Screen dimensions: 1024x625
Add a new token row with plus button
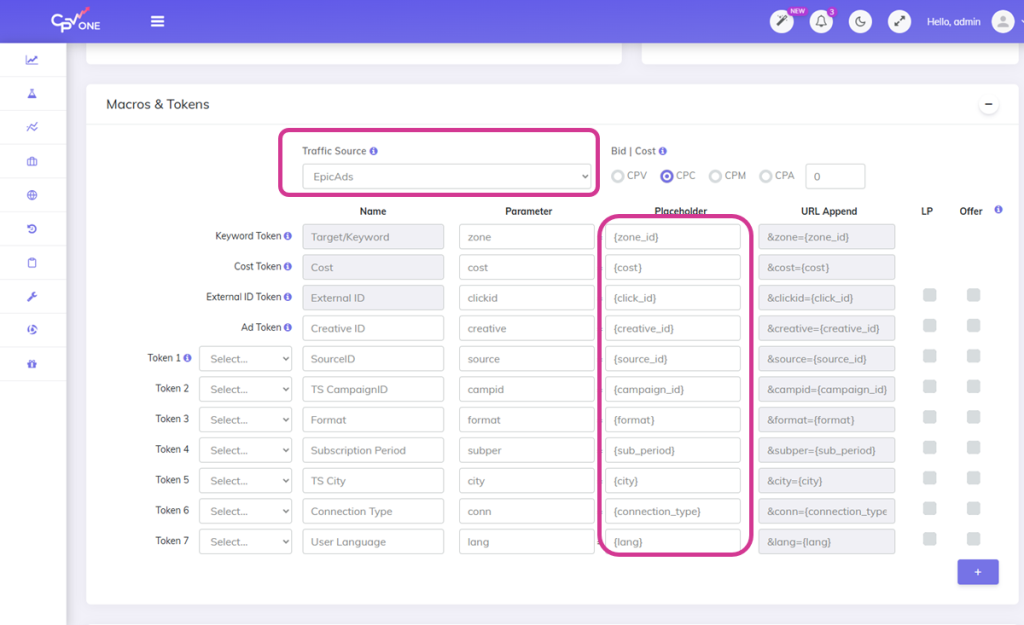click(x=978, y=572)
